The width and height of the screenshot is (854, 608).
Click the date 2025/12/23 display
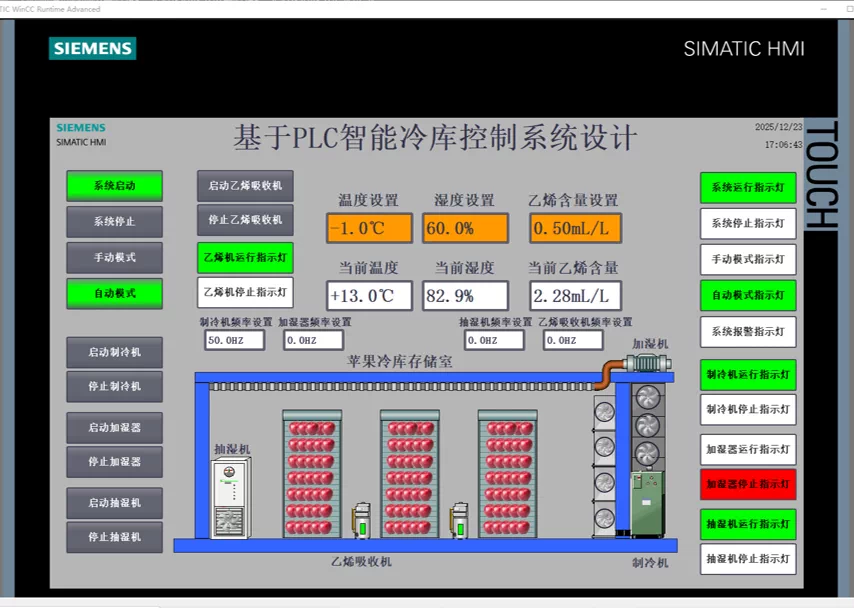(x=778, y=127)
